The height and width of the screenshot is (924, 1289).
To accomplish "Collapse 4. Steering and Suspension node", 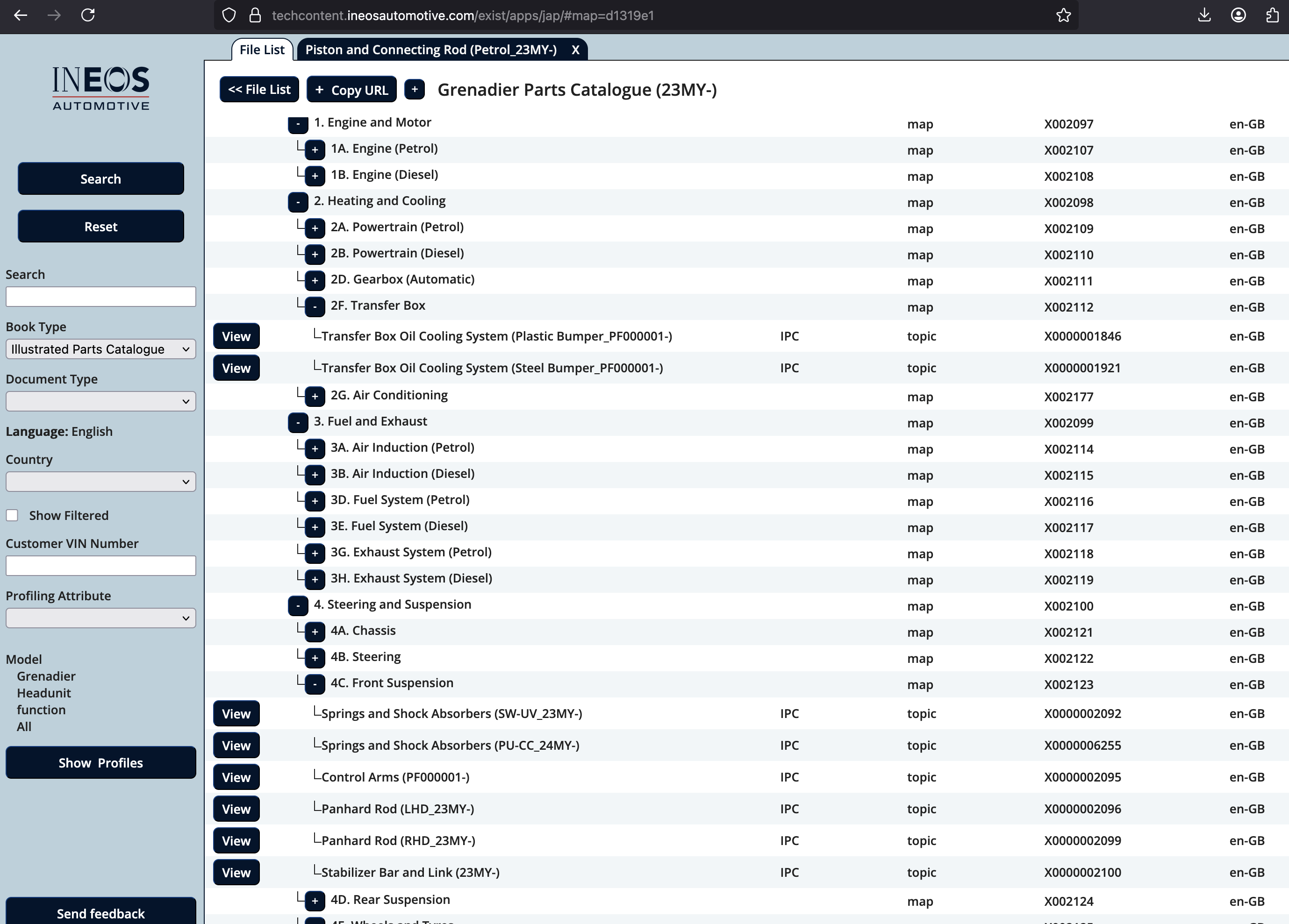I will (298, 605).
